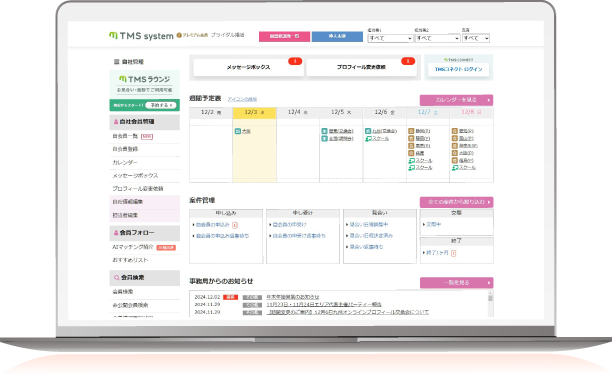Image resolution: width=612 pixels, height=375 pixels.
Task: Open メッセージボックス card
Action: tap(249, 67)
